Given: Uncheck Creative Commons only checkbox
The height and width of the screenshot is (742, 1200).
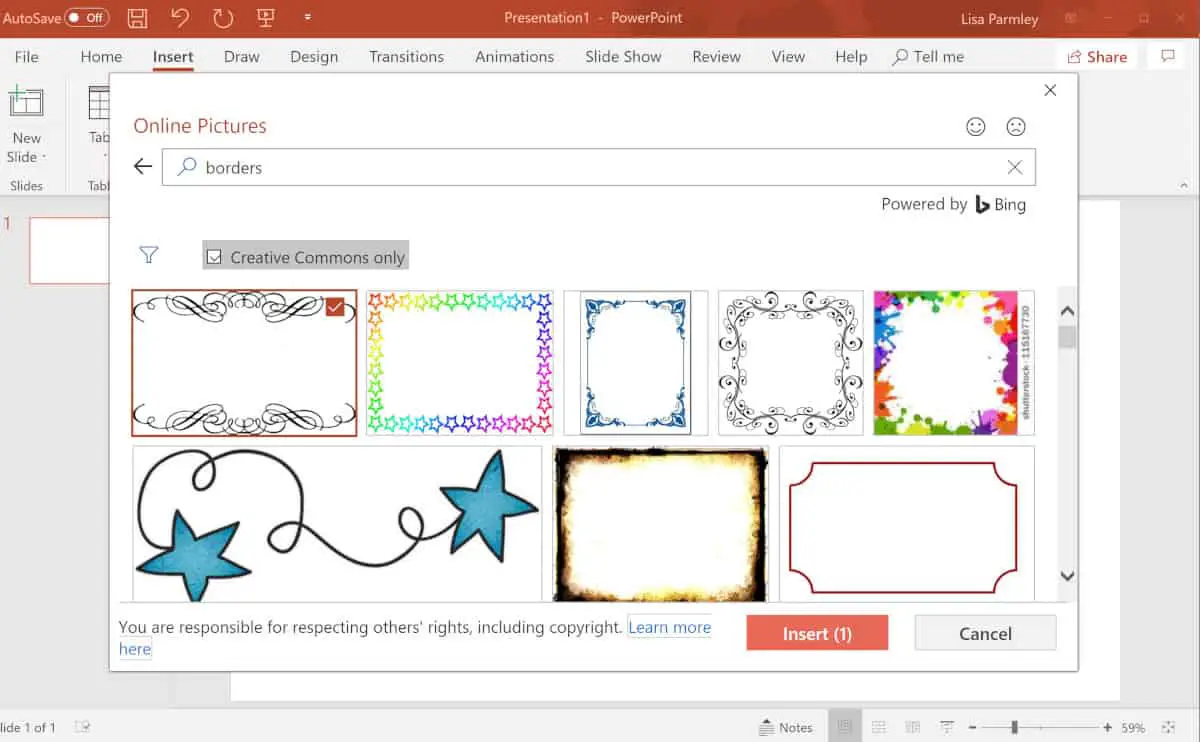Looking at the screenshot, I should (x=214, y=257).
